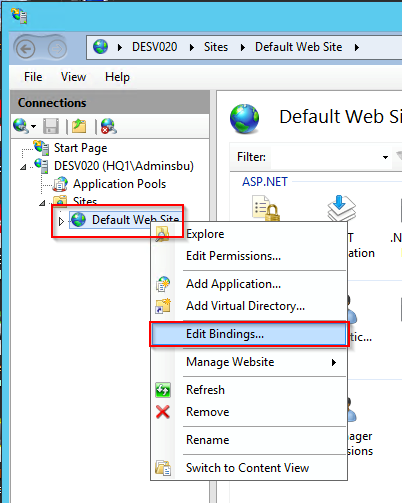Click the Switch to Content View icon

pyautogui.click(x=163, y=468)
